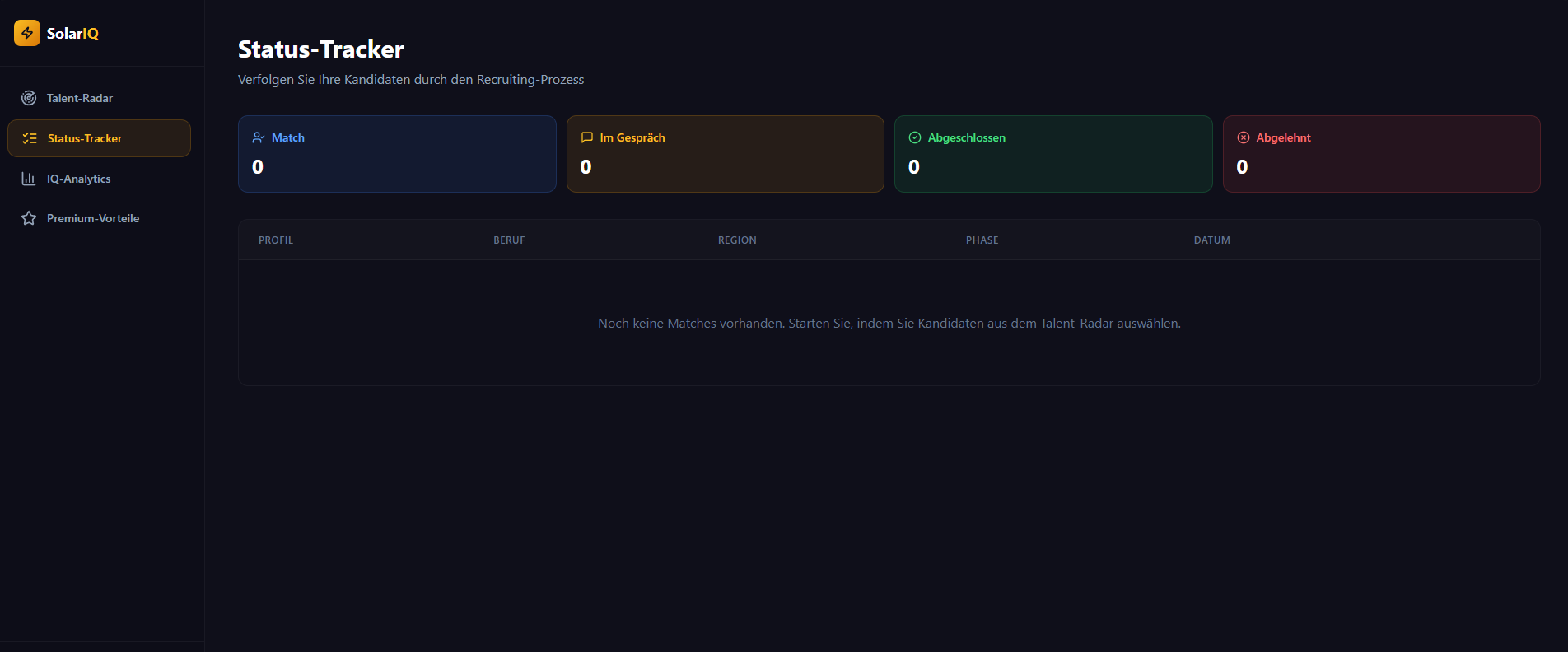Click the Im Gespräch speech bubble icon
This screenshot has height=652, width=1568.
[x=587, y=137]
